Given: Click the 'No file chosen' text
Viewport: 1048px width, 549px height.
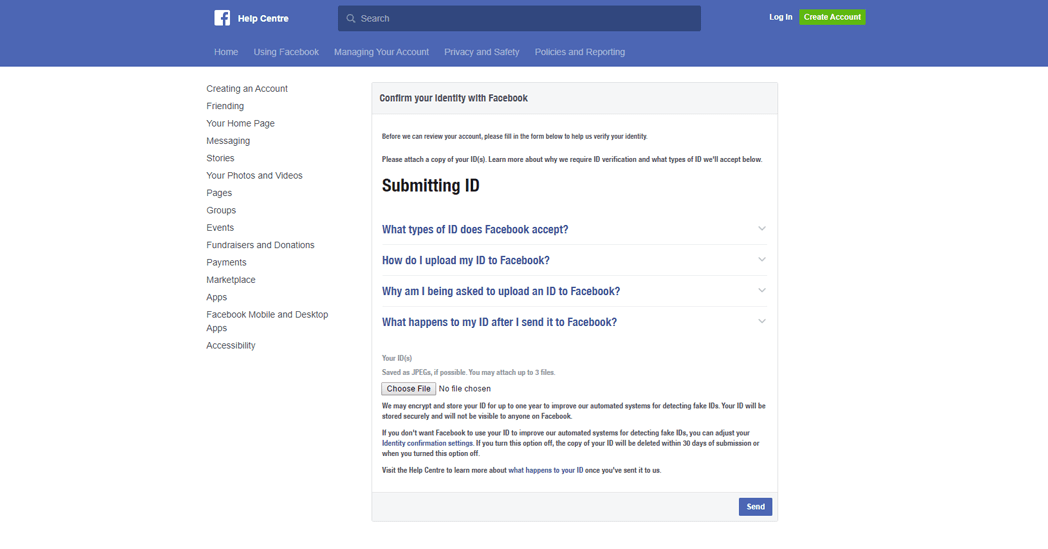Looking at the screenshot, I should click(465, 389).
